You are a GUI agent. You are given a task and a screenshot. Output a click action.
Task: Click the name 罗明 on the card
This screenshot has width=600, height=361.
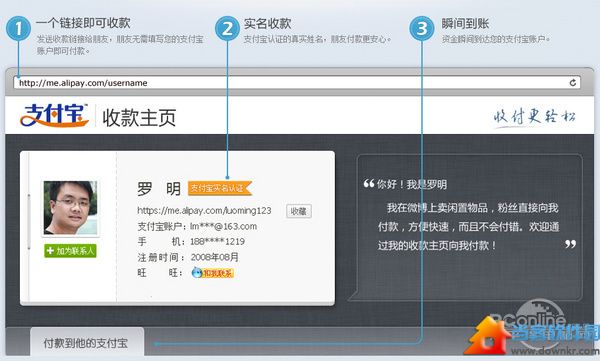159,189
